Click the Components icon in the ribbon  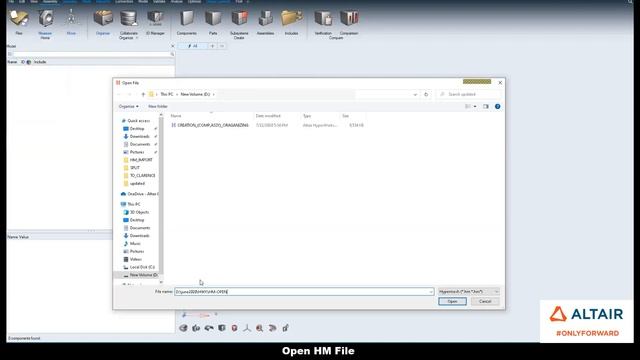point(187,19)
